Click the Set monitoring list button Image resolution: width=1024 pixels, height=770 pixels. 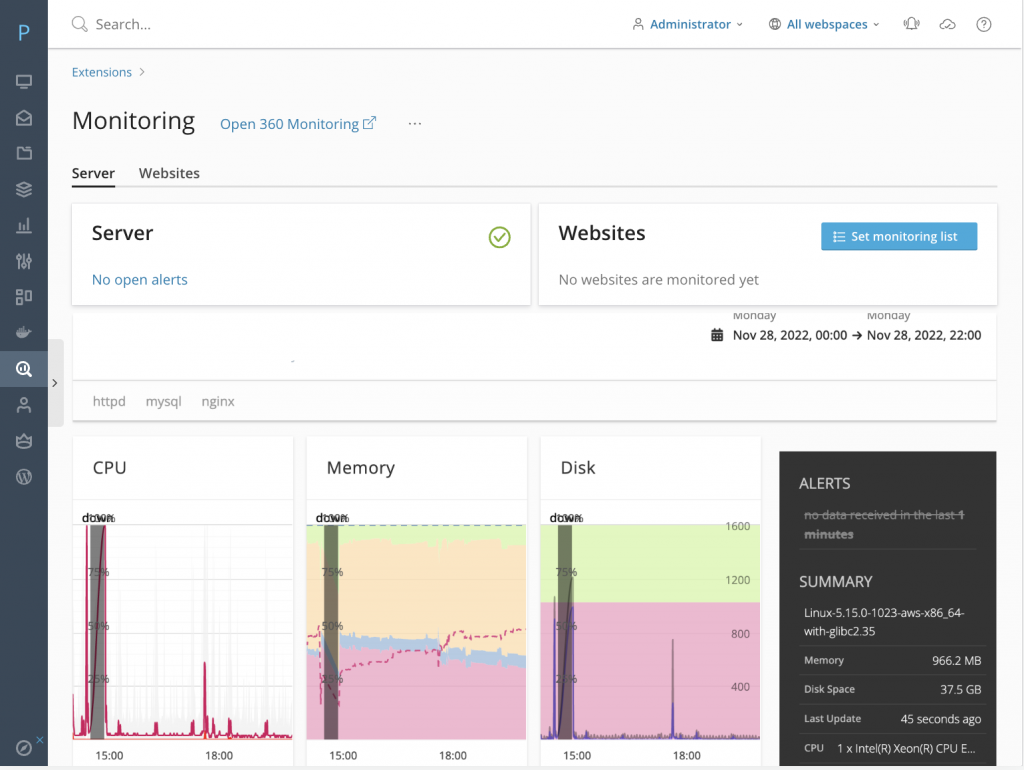tap(899, 236)
